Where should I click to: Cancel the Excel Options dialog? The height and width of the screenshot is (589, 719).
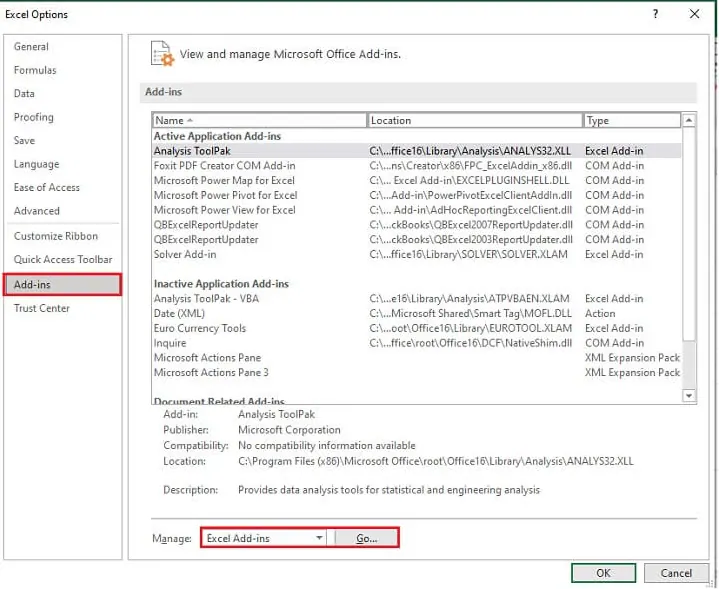pyautogui.click(x=676, y=573)
